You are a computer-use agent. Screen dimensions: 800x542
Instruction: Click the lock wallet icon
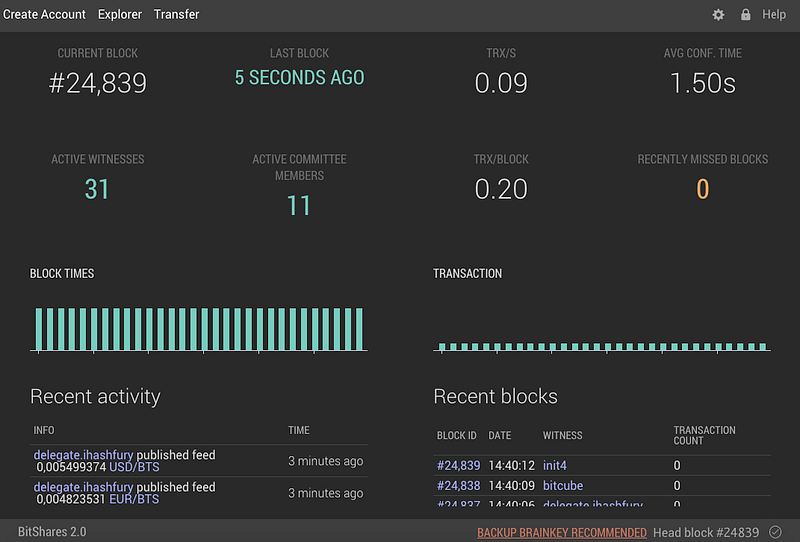pyautogui.click(x=745, y=14)
